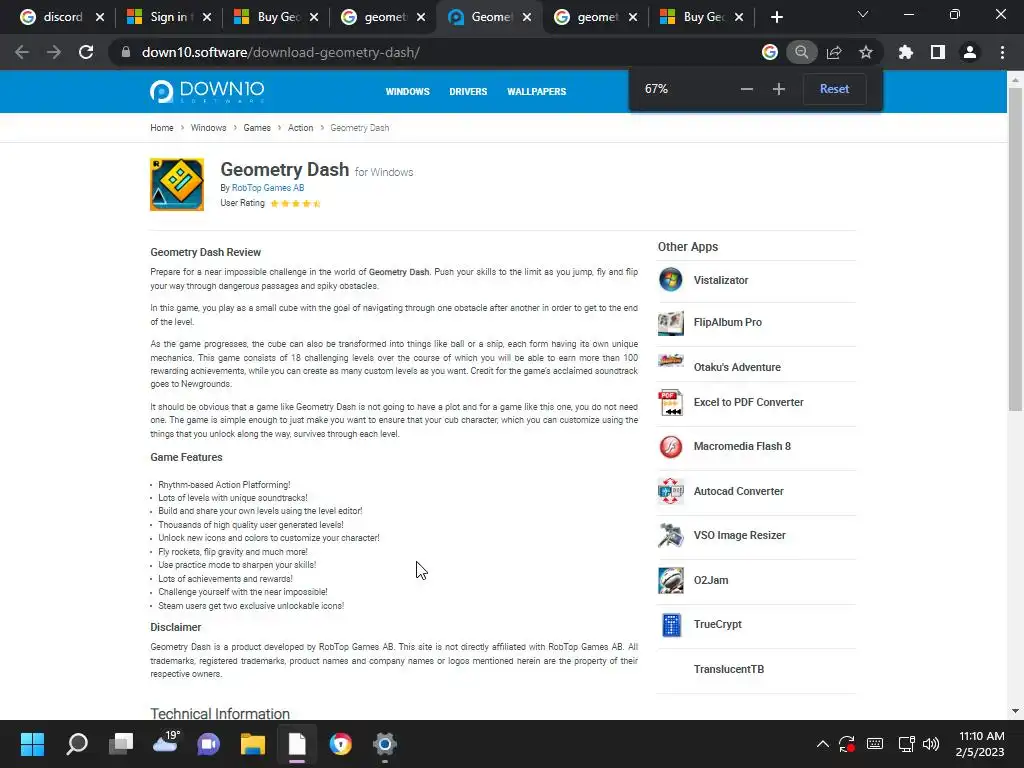
Task: Open taskbar Search
Action: 77,744
